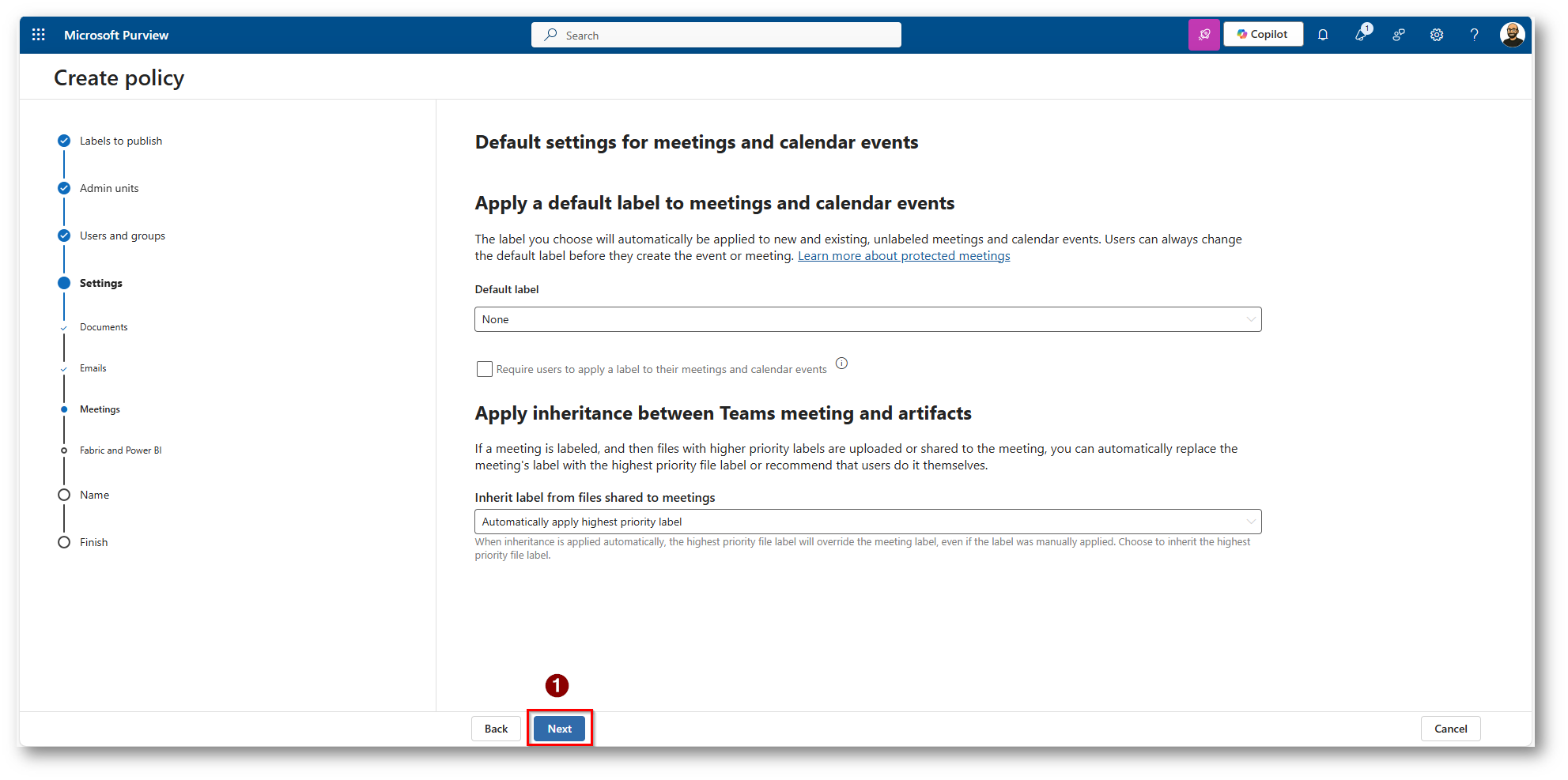Go to the Users and groups step
The height and width of the screenshot is (780, 1568).
123,236
